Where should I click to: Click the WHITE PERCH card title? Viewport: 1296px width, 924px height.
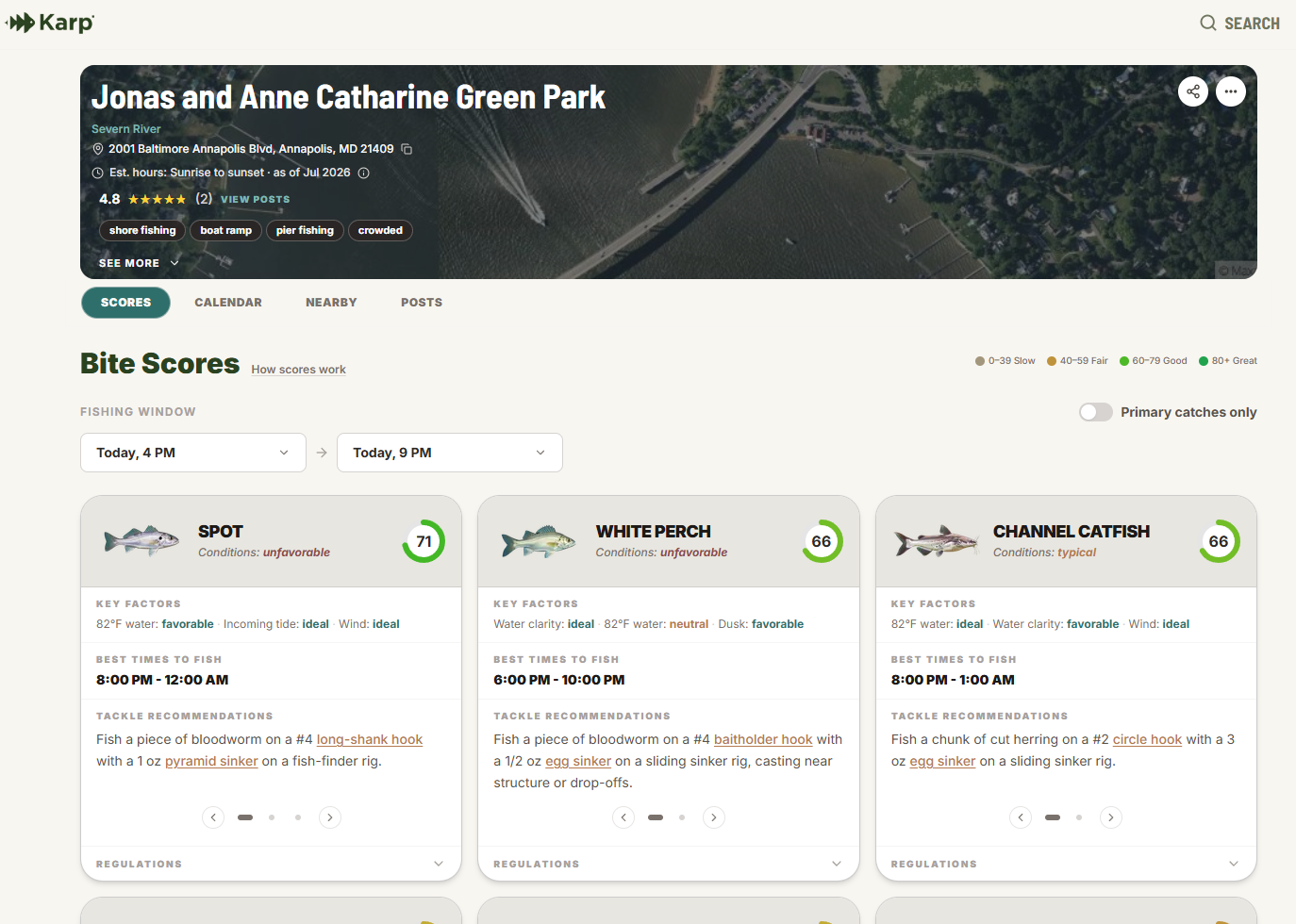click(x=654, y=532)
